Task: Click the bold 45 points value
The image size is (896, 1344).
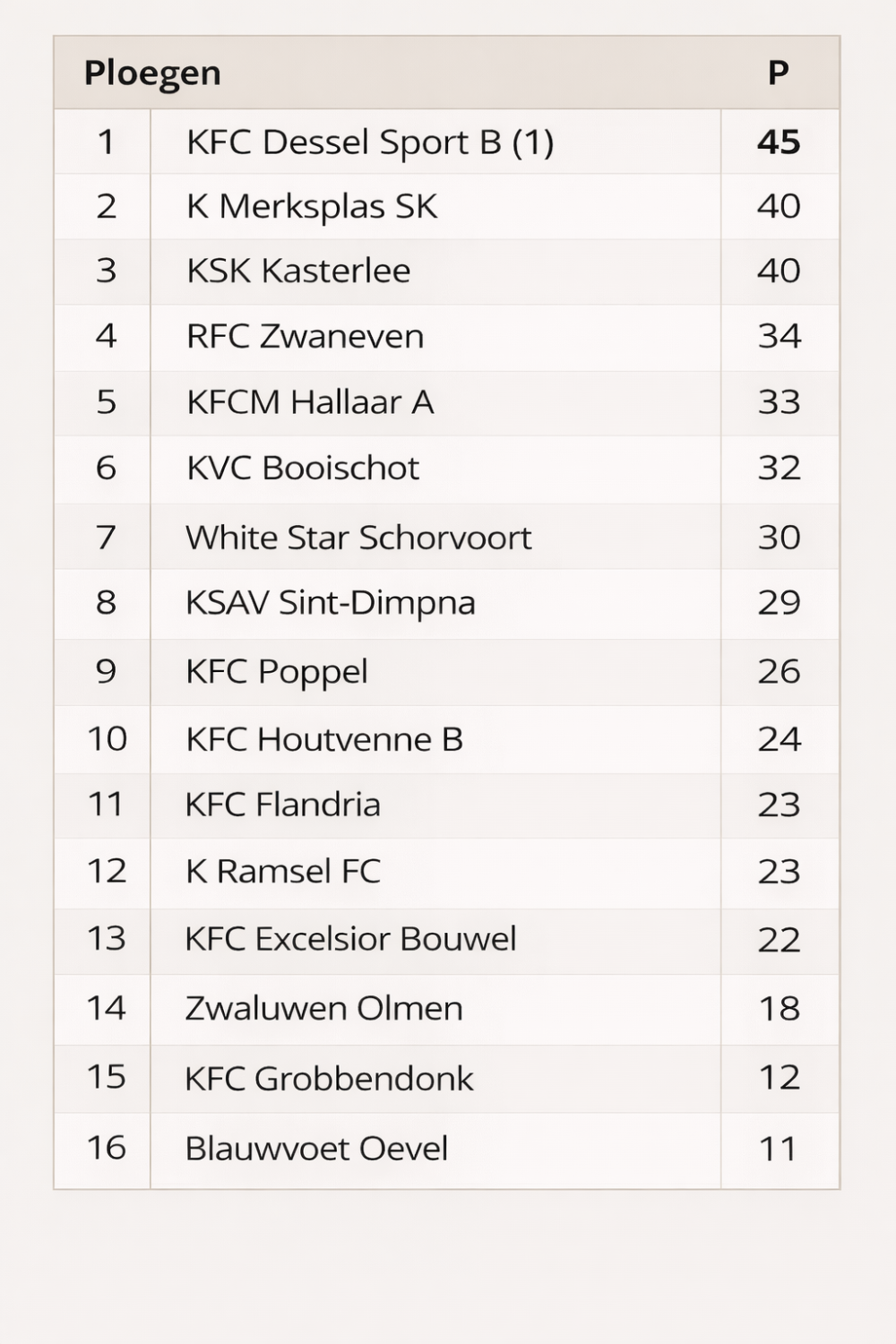Action: (x=779, y=142)
